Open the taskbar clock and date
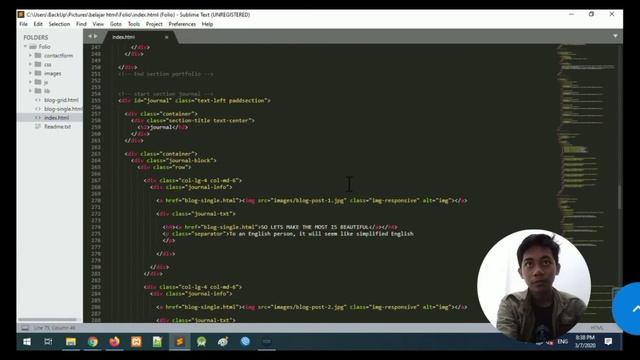The image size is (640, 360). pyautogui.click(x=585, y=341)
